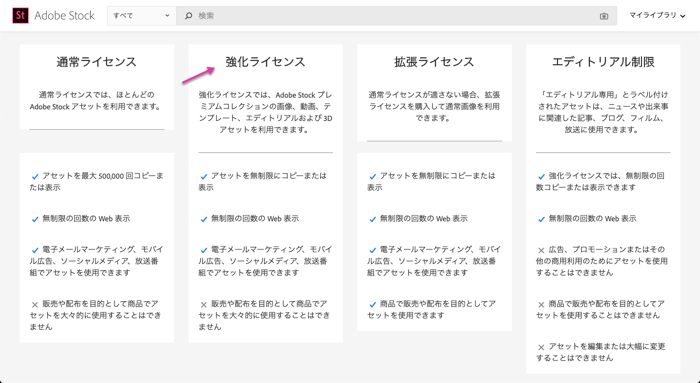Click the 拡張ライセンス description starting 通常ライセンスが適さない場合
This screenshot has width=700, height=383.
coord(434,106)
